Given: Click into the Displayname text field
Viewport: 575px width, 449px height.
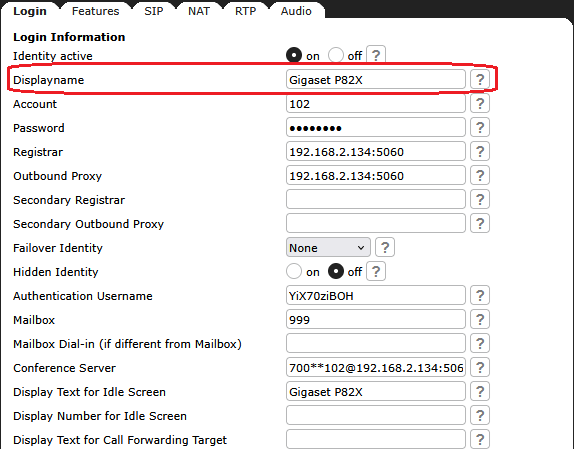Looking at the screenshot, I should [376, 80].
